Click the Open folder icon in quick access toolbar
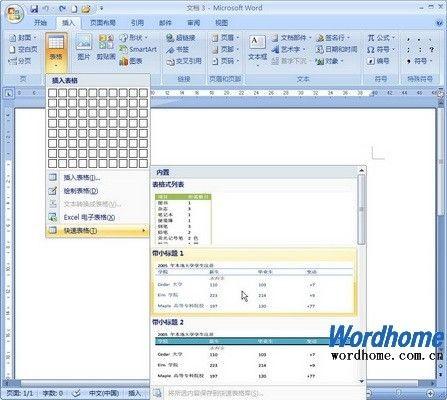Screen dimensions: 447x400 click(x=86, y=9)
